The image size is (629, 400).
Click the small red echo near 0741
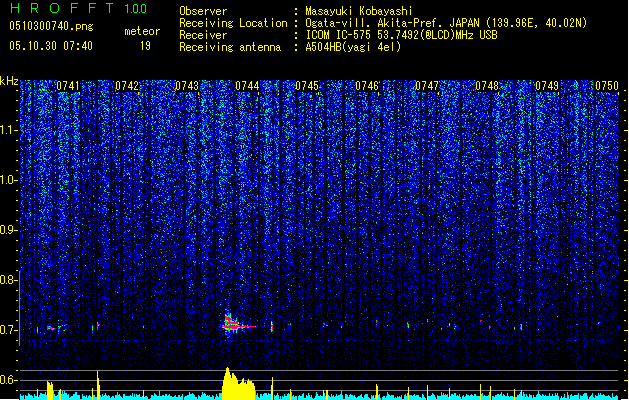(51, 328)
